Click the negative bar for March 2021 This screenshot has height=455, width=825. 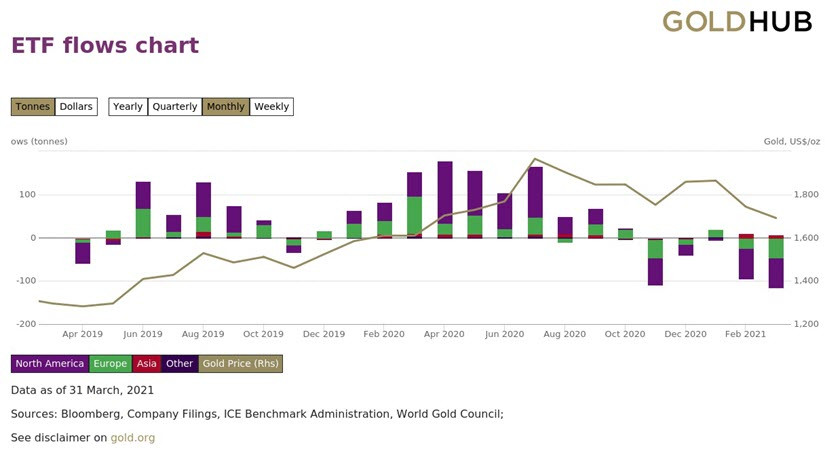(x=776, y=261)
